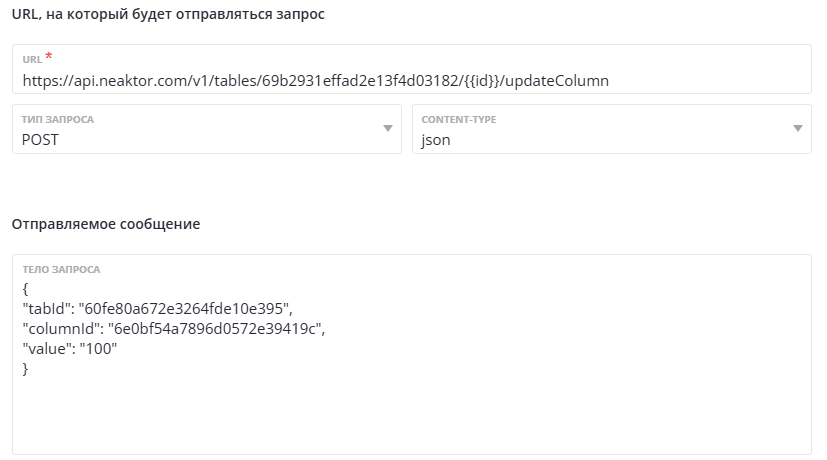The width and height of the screenshot is (827, 460).
Task: Open the request type dropdown arrow
Action: [x=388, y=129]
